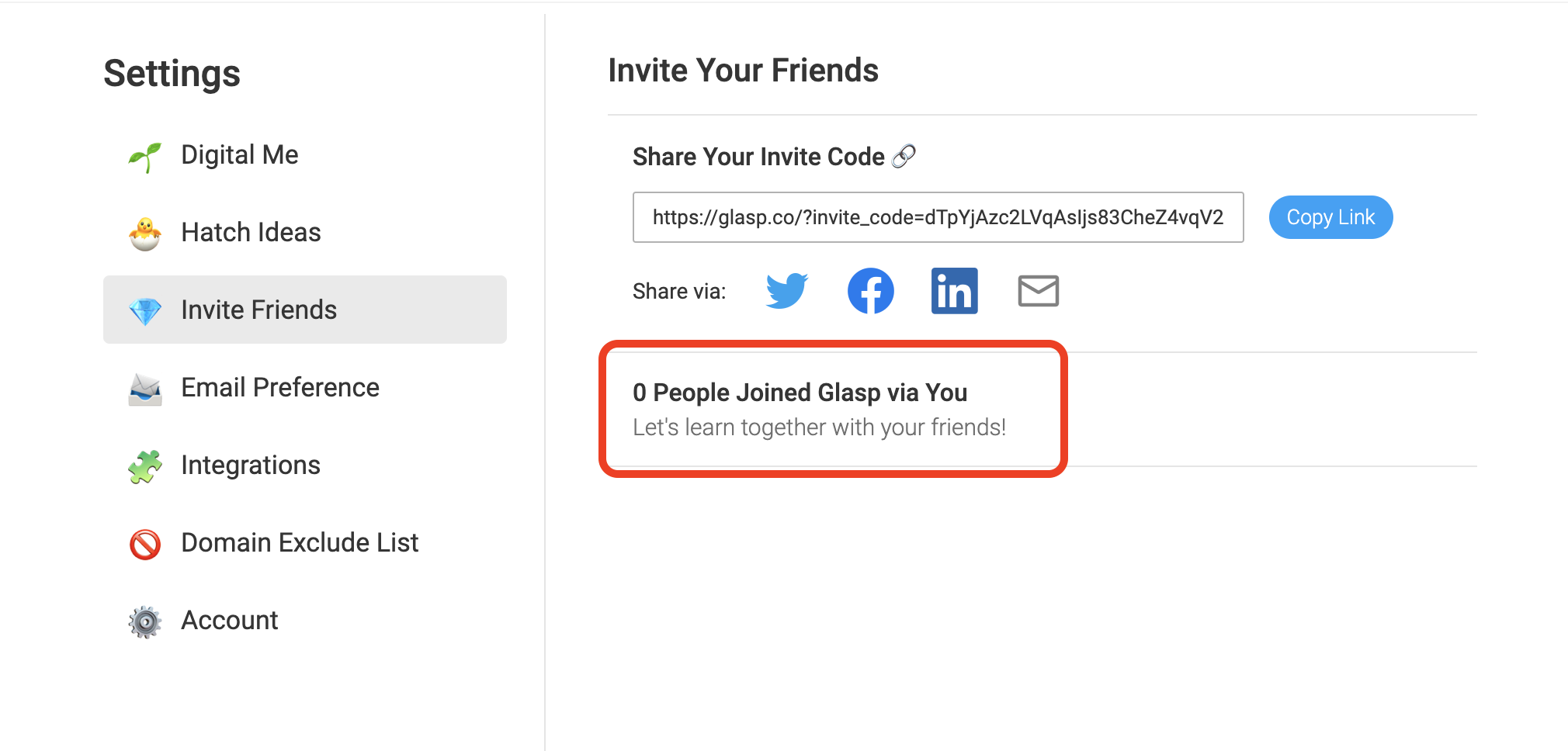Screen dimensions: 1568x751
Task: Click the sprout icon beside Digital Me
Action: point(145,156)
